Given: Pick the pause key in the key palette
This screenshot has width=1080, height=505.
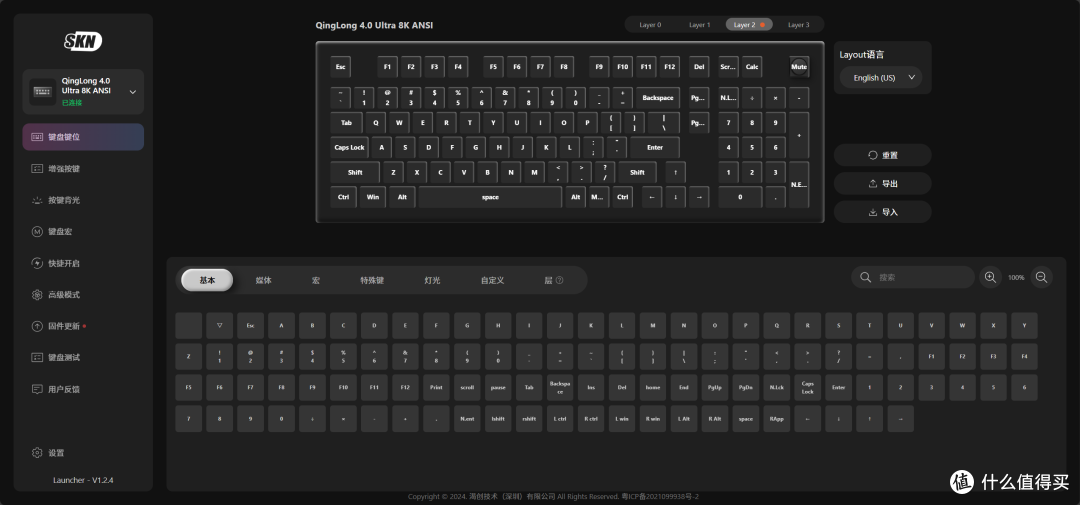Looking at the screenshot, I should [x=498, y=387].
